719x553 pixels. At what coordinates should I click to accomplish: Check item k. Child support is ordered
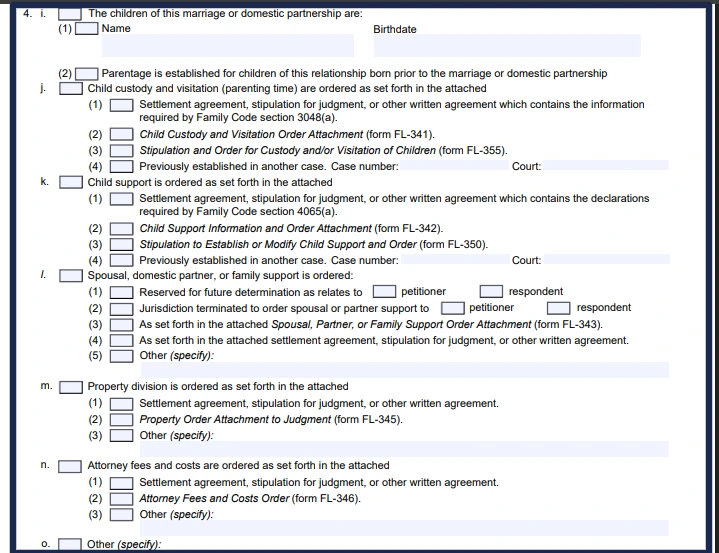(x=71, y=182)
